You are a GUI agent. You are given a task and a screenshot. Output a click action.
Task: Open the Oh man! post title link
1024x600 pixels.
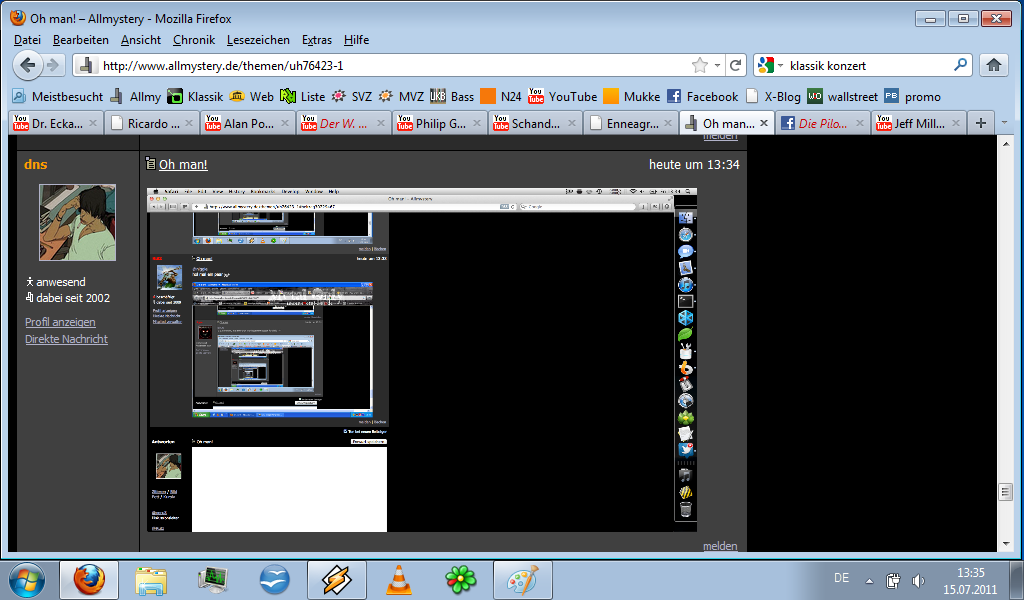tap(183, 165)
